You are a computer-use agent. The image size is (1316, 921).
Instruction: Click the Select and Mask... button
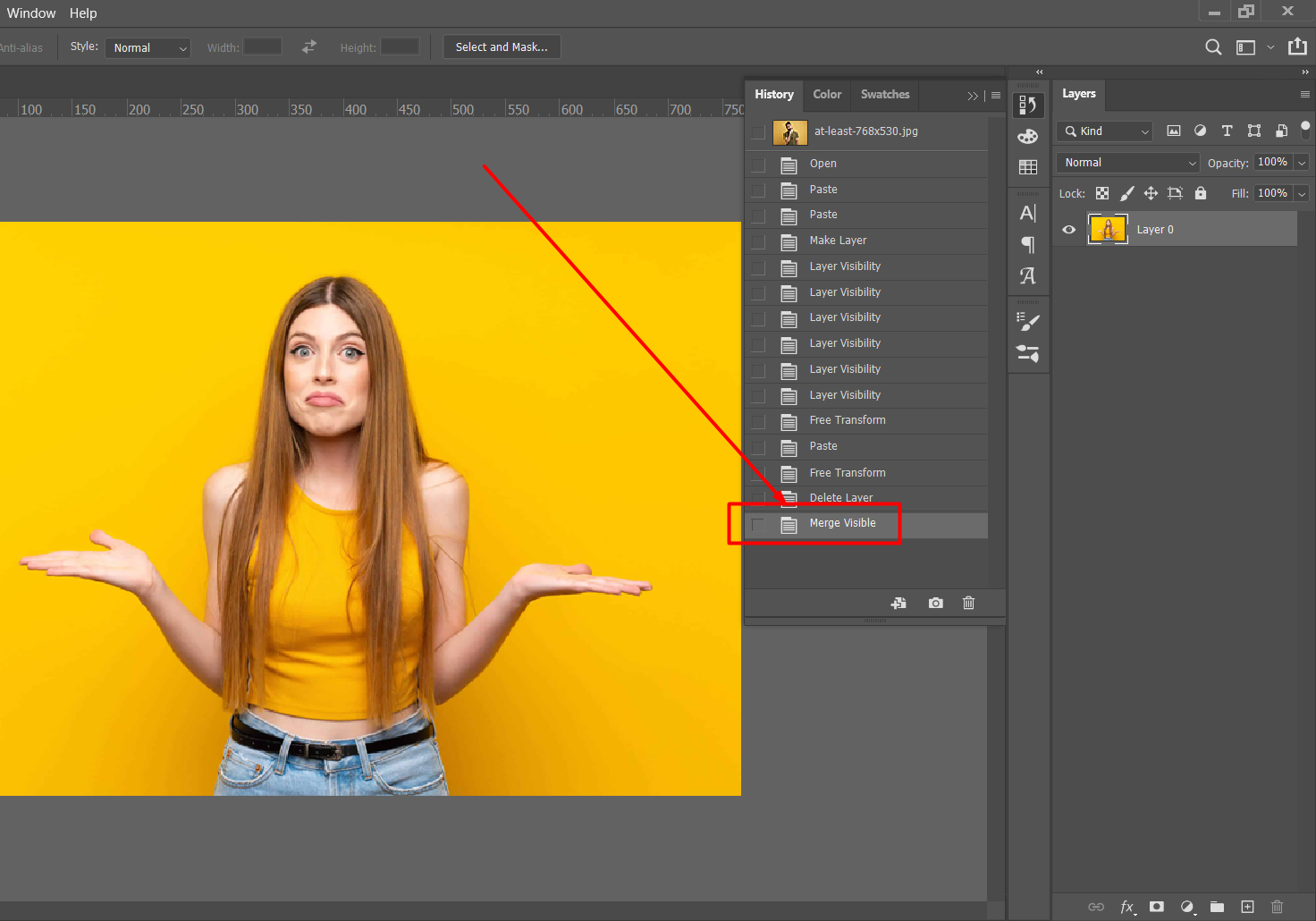point(502,47)
